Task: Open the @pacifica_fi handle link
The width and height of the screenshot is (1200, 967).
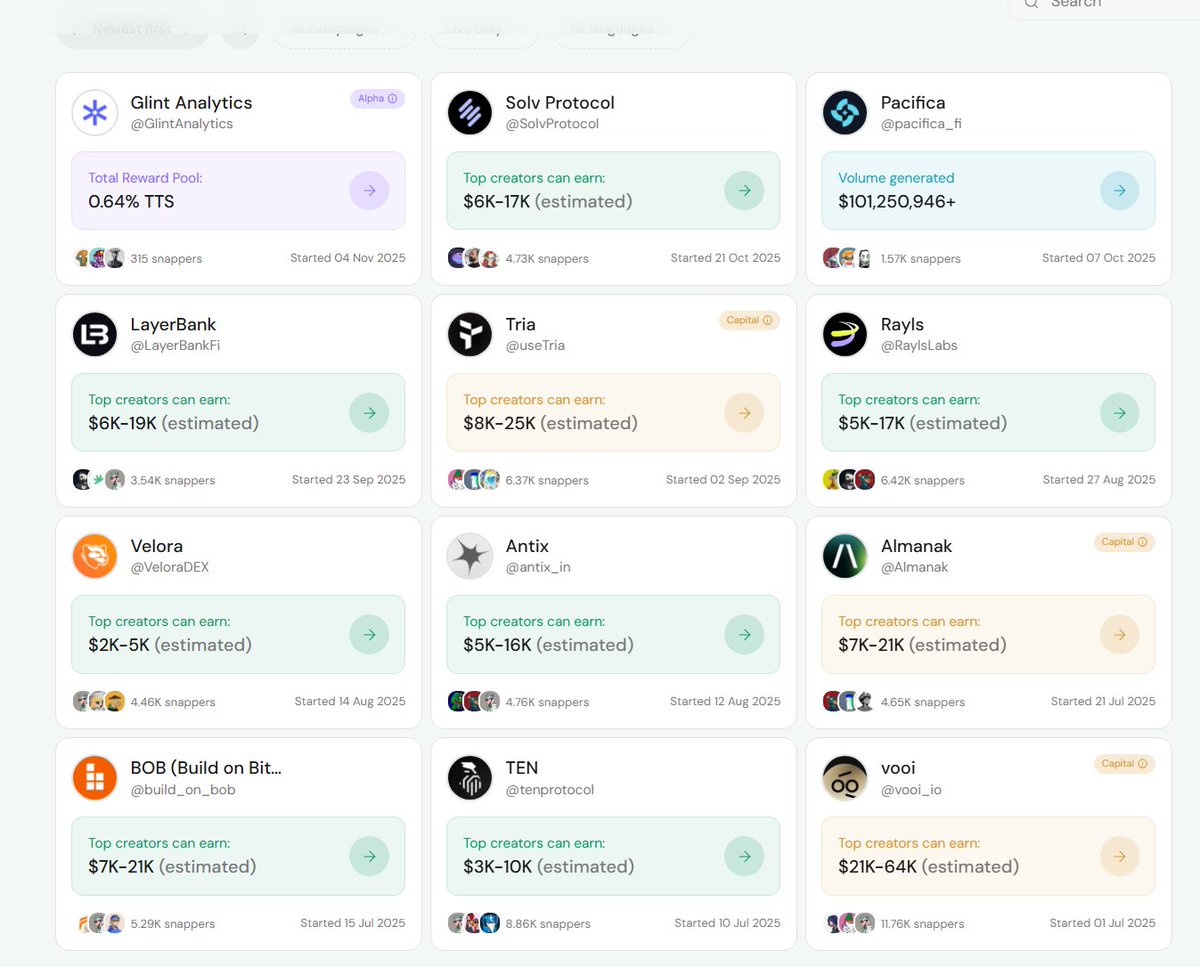Action: (x=921, y=124)
